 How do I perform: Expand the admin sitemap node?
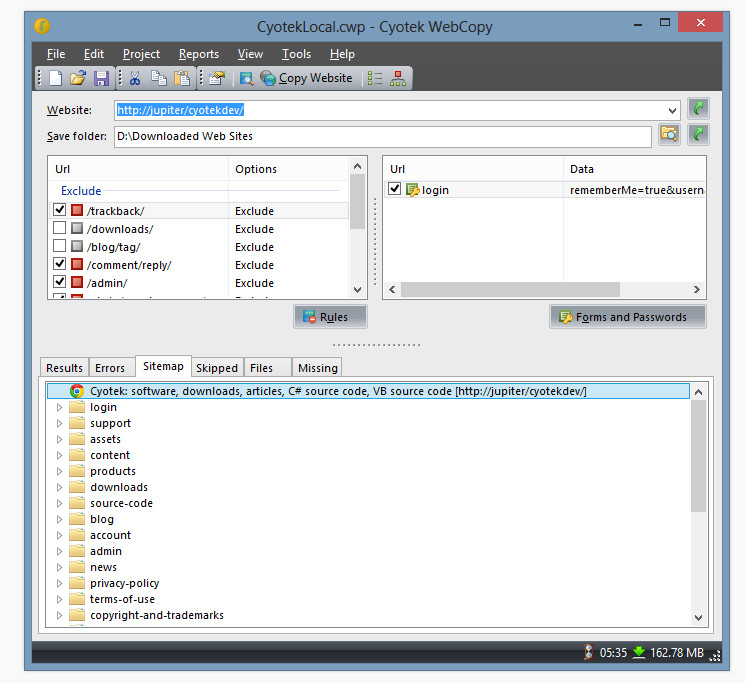59,551
